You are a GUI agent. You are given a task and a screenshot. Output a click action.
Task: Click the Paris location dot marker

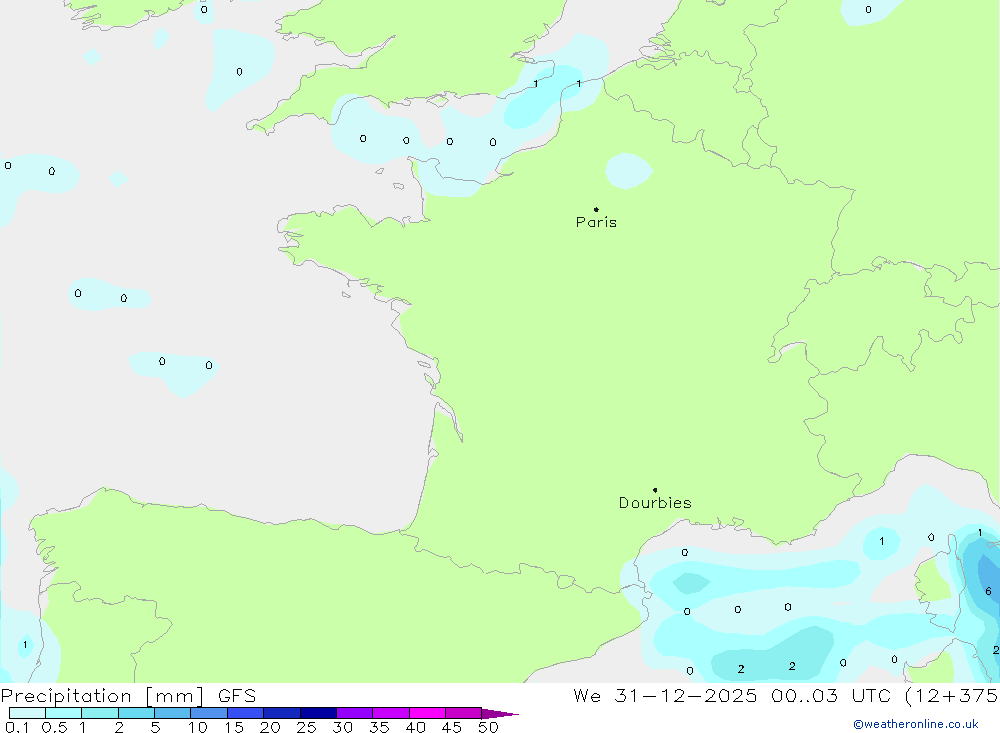[596, 209]
